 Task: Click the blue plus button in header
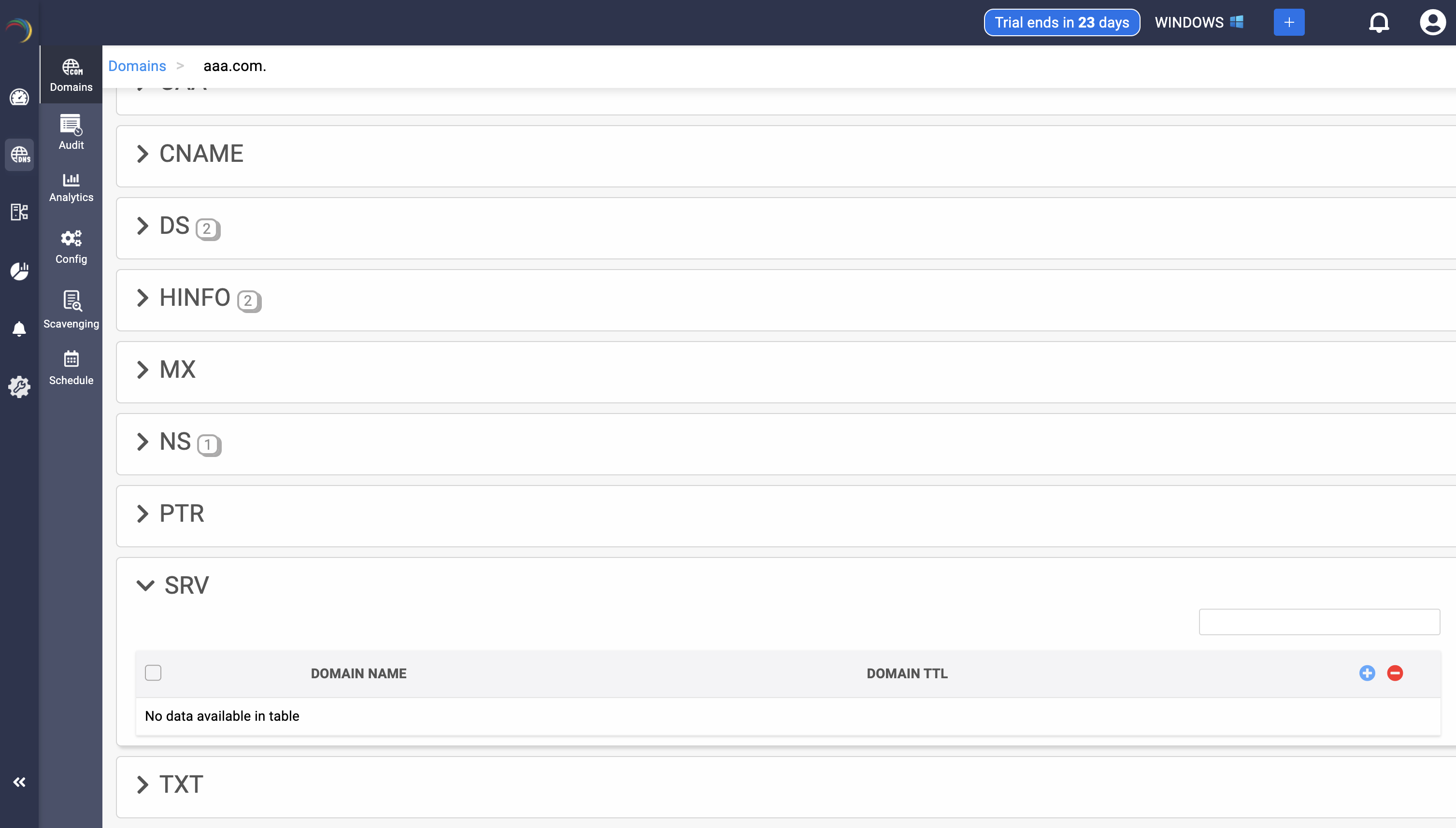coord(1289,23)
